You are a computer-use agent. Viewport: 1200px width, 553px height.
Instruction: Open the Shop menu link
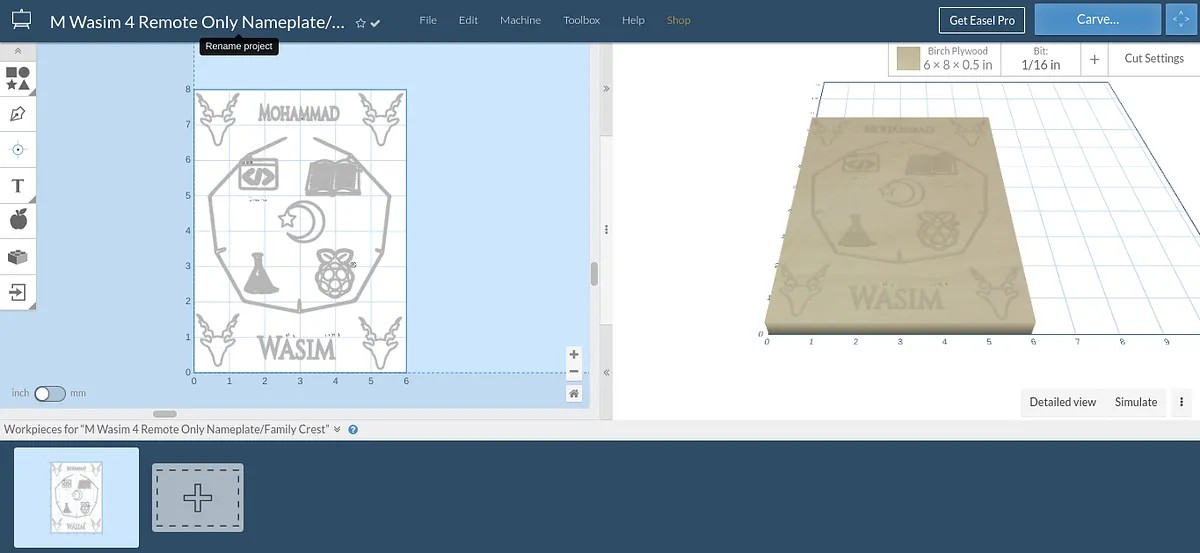click(678, 20)
